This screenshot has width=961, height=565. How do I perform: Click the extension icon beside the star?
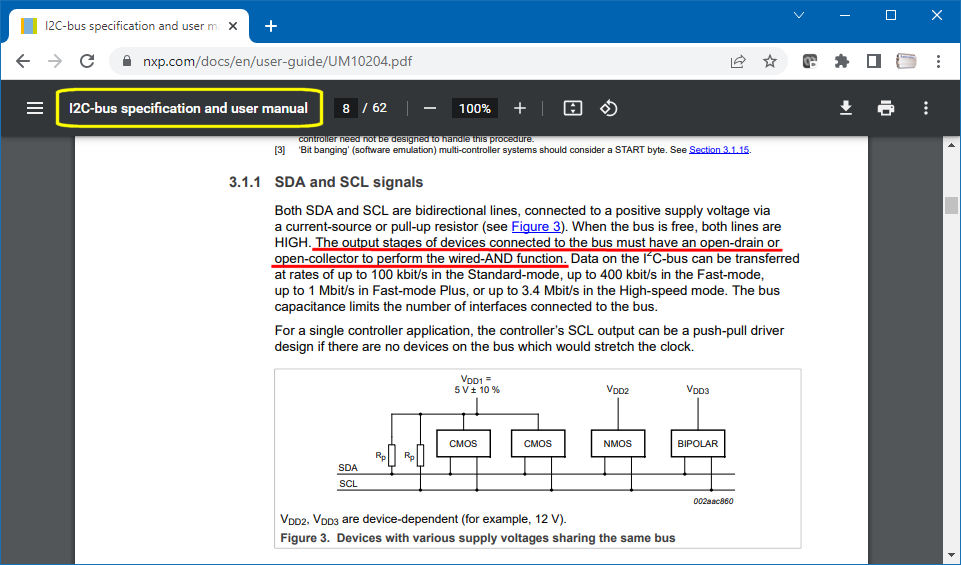click(x=810, y=61)
